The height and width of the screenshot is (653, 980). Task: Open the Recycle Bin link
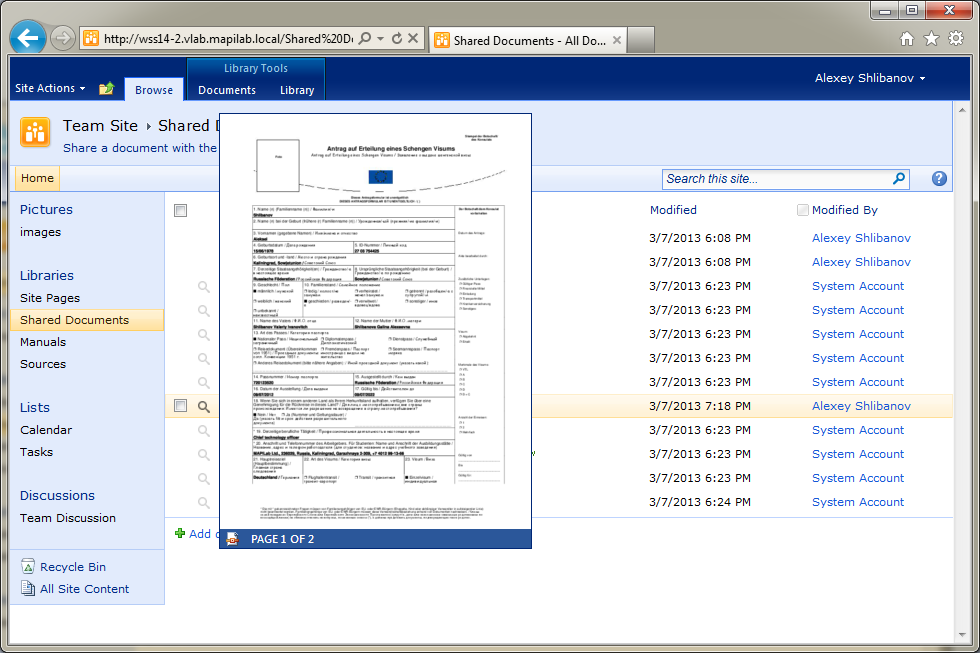(72, 567)
